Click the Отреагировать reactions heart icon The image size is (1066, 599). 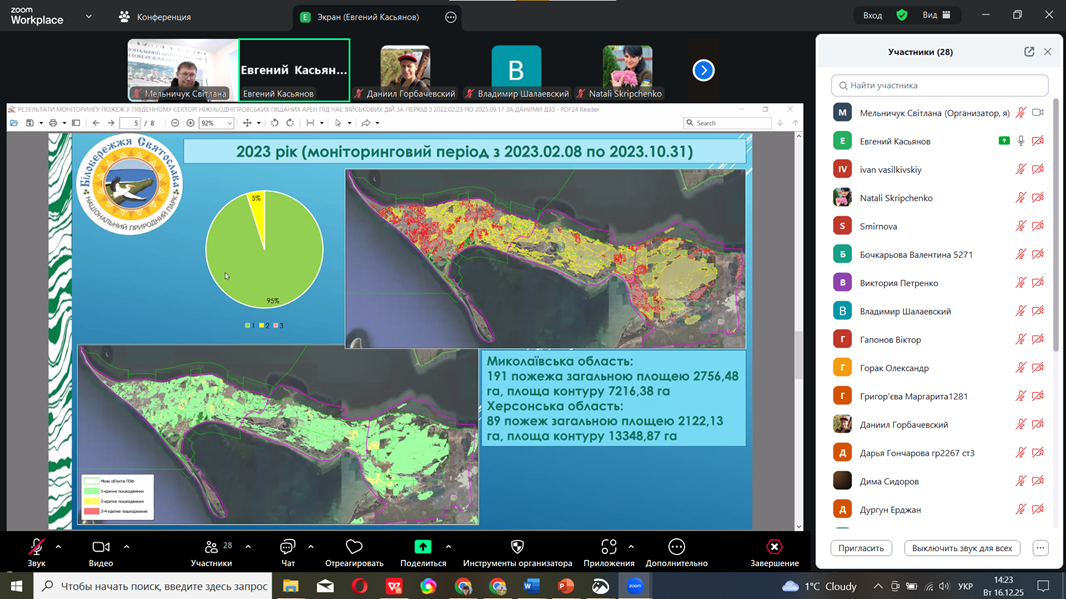[354, 547]
